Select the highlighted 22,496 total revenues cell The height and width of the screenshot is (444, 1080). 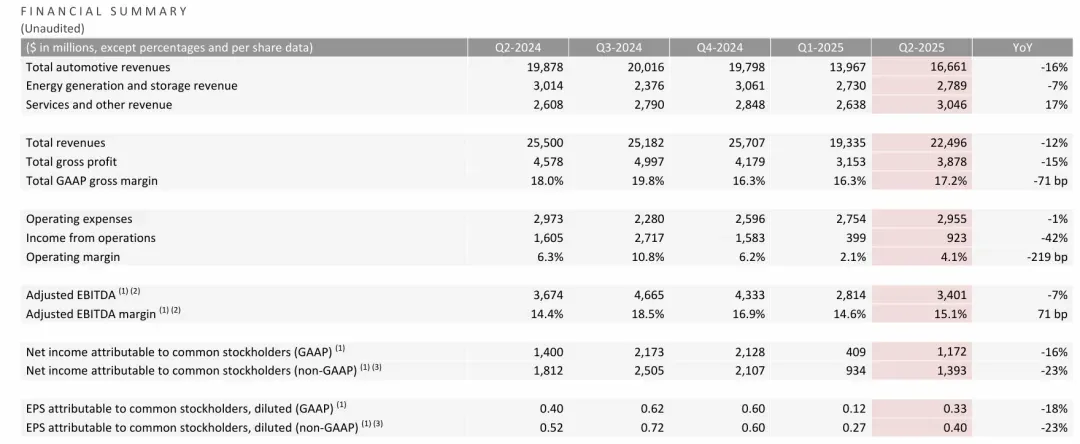pyautogui.click(x=922, y=142)
